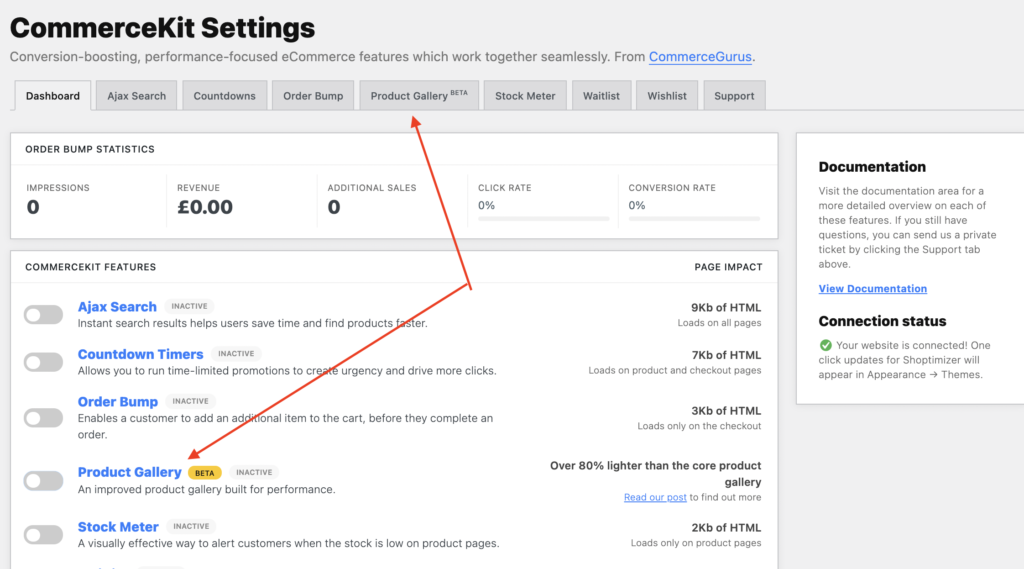The image size is (1024, 569).
Task: Click the '3Kb of HTML' page impact
Action: (x=726, y=411)
